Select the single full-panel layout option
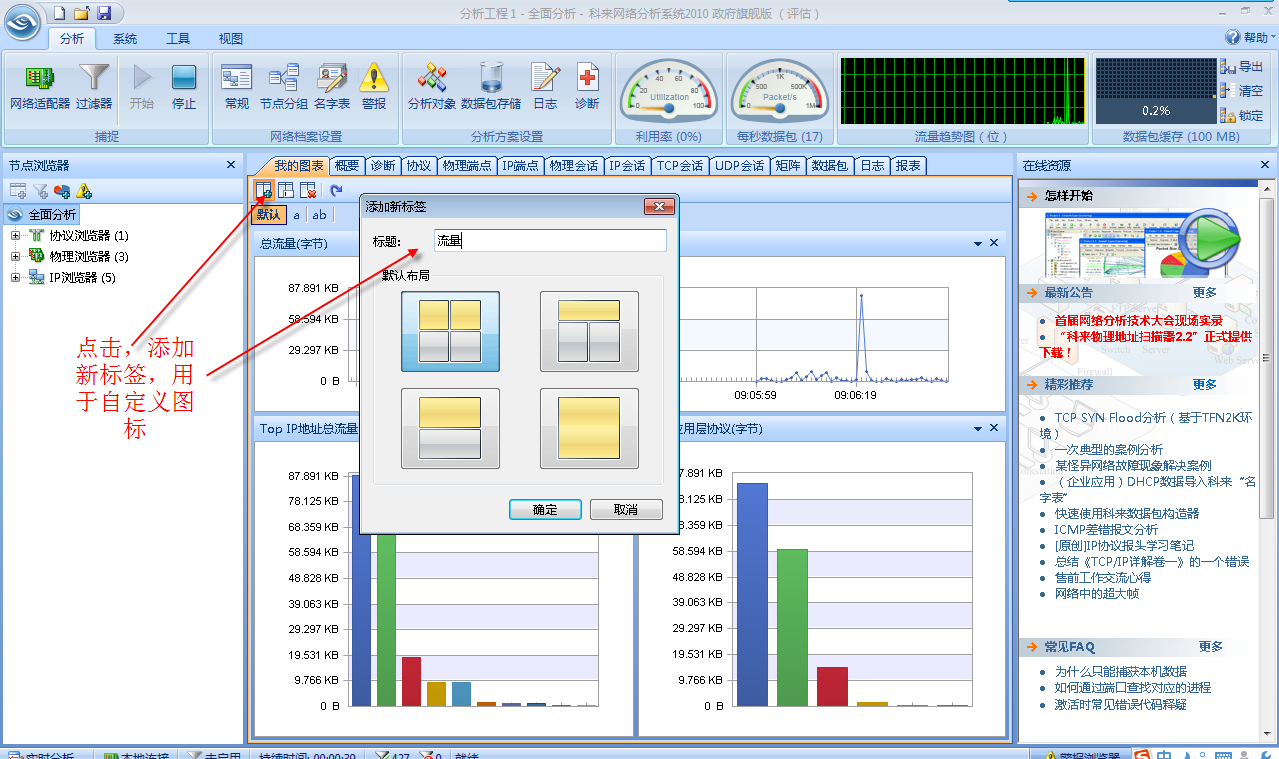 coord(589,428)
